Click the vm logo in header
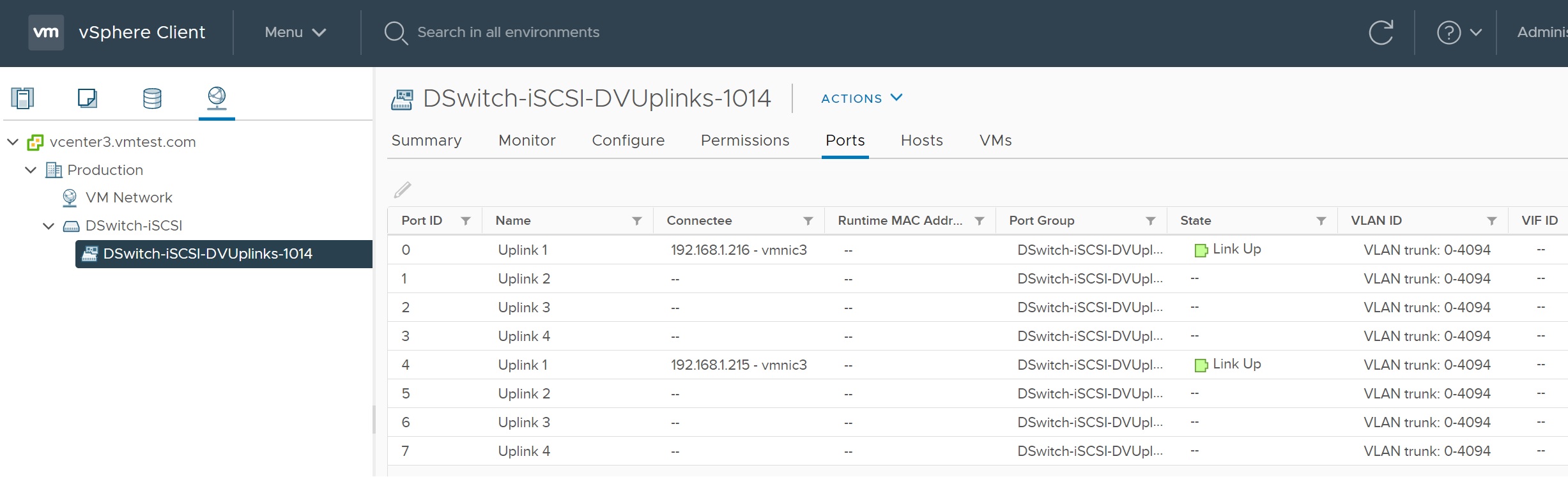This screenshot has height=477, width=1568. point(46,33)
